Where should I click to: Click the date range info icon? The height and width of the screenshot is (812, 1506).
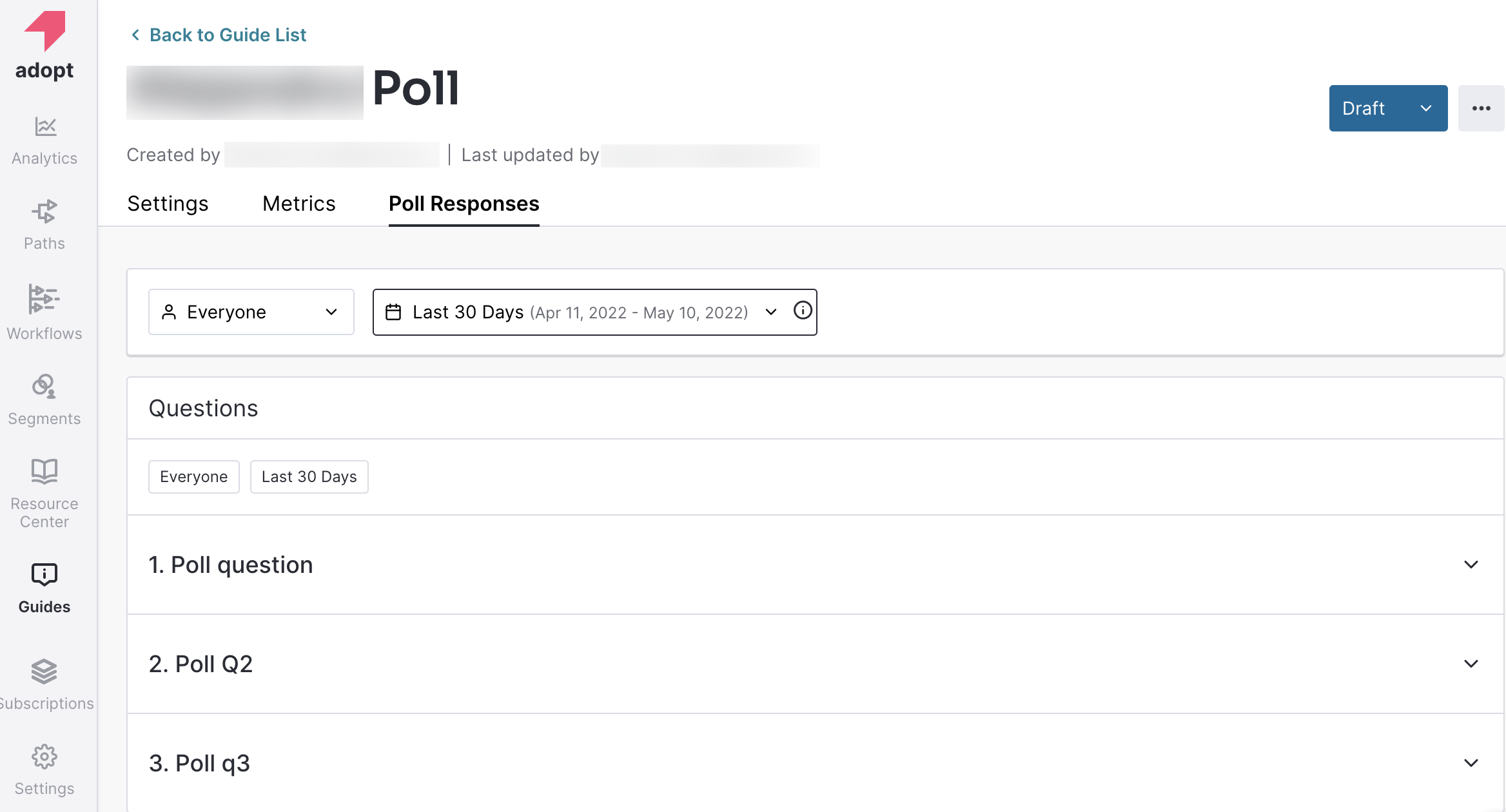803,311
